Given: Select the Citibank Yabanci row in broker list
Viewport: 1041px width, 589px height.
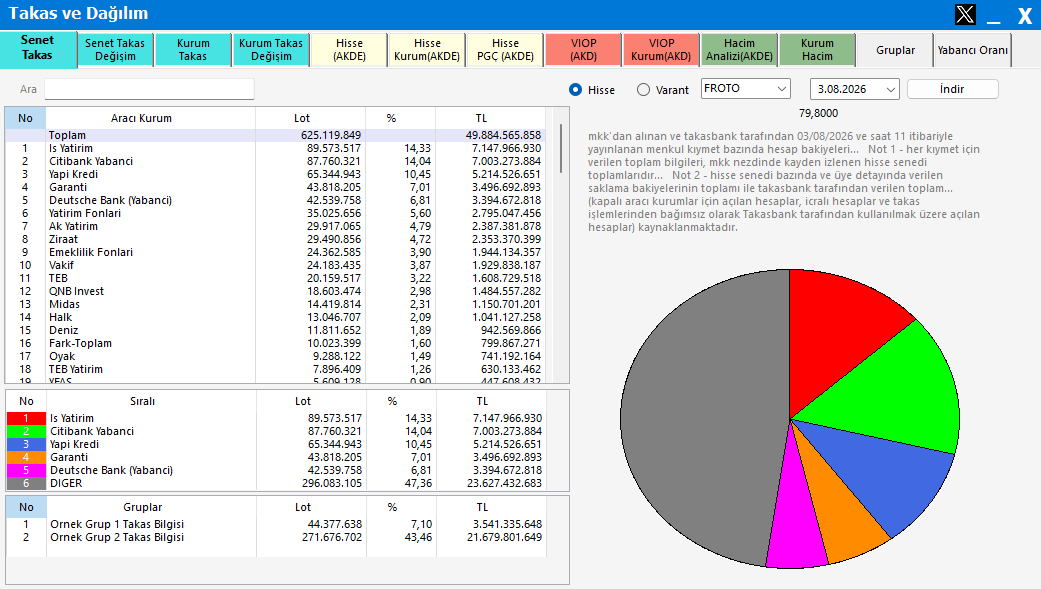Looking at the screenshot, I should tap(276, 161).
